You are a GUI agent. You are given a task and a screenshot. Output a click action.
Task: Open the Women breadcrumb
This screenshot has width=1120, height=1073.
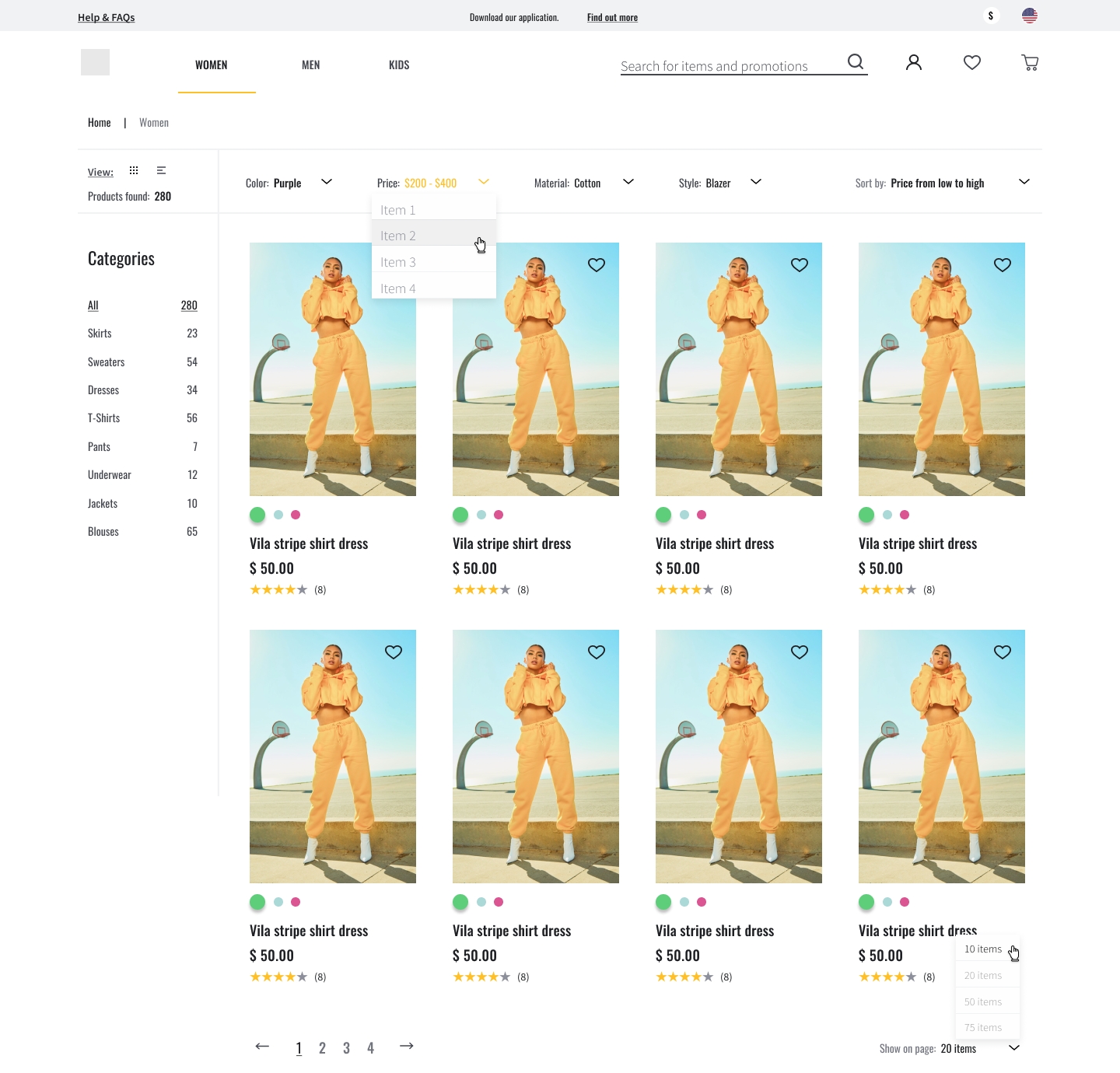pyautogui.click(x=154, y=123)
